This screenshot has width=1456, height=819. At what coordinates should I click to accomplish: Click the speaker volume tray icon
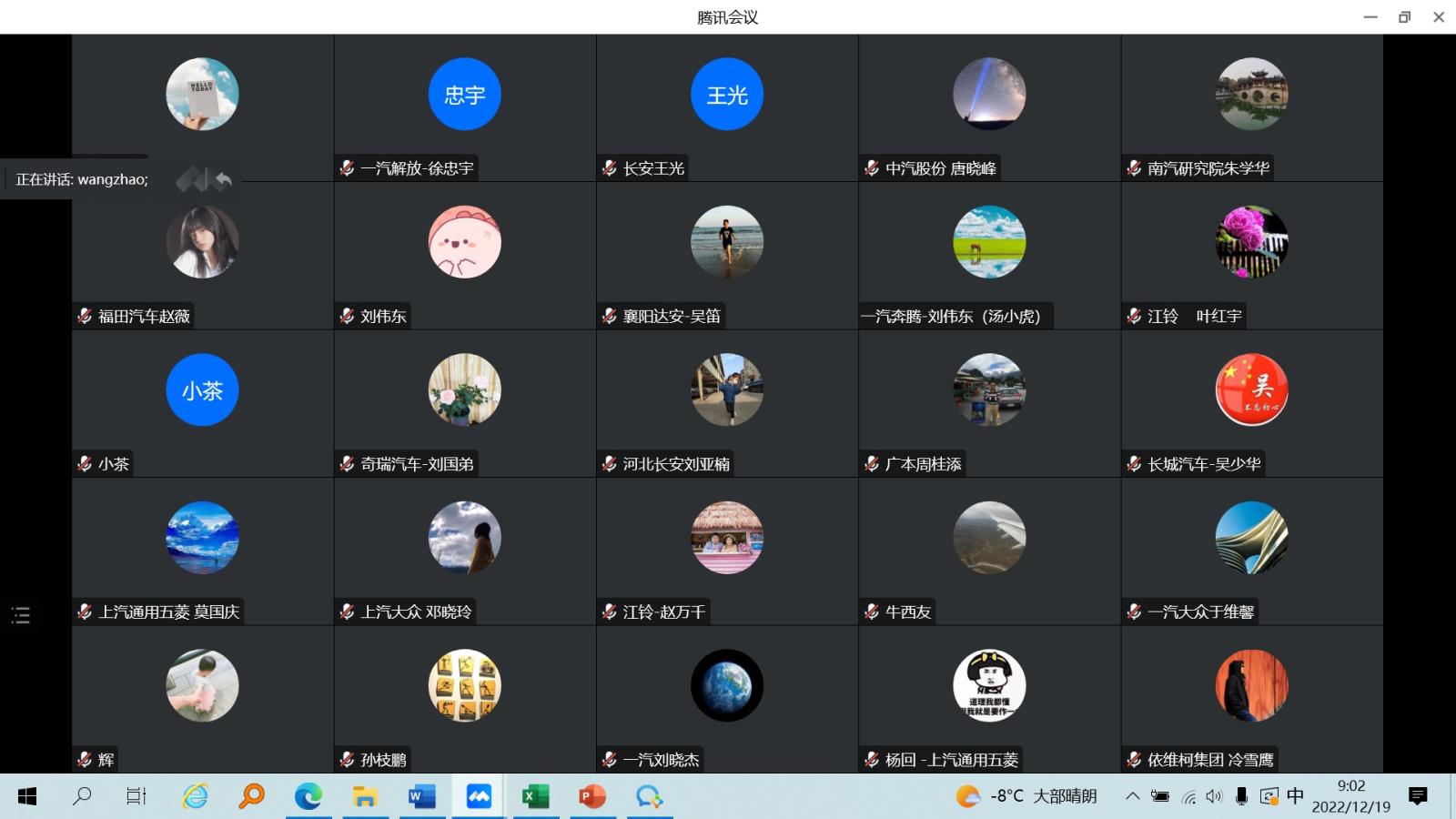(x=1214, y=796)
